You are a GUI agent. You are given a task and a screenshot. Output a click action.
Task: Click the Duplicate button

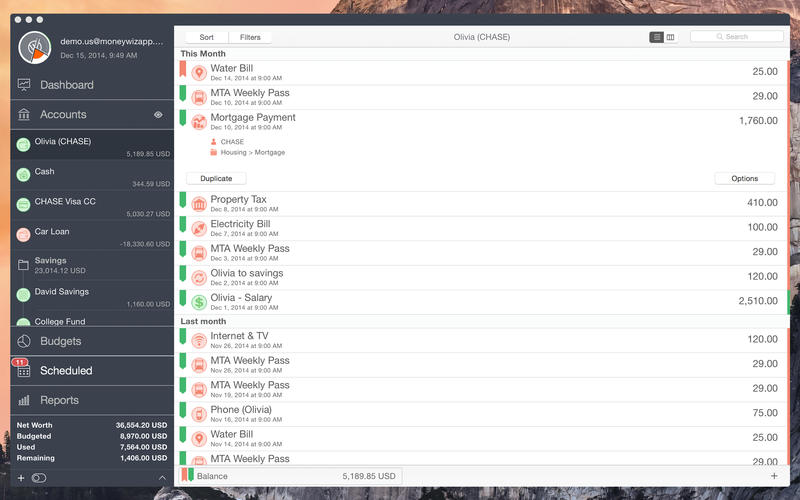pyautogui.click(x=216, y=178)
